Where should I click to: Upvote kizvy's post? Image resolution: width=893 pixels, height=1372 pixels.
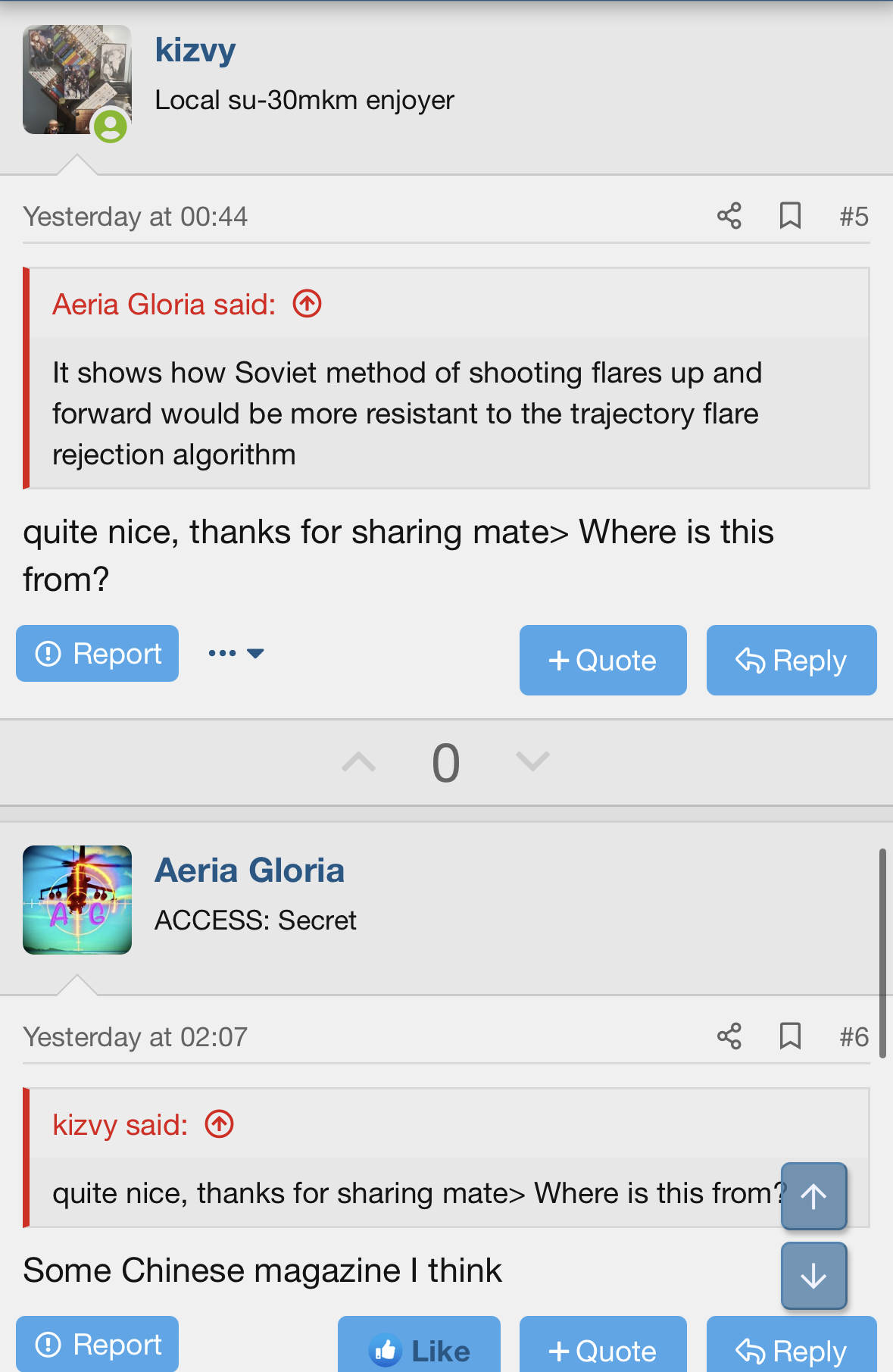click(x=358, y=761)
